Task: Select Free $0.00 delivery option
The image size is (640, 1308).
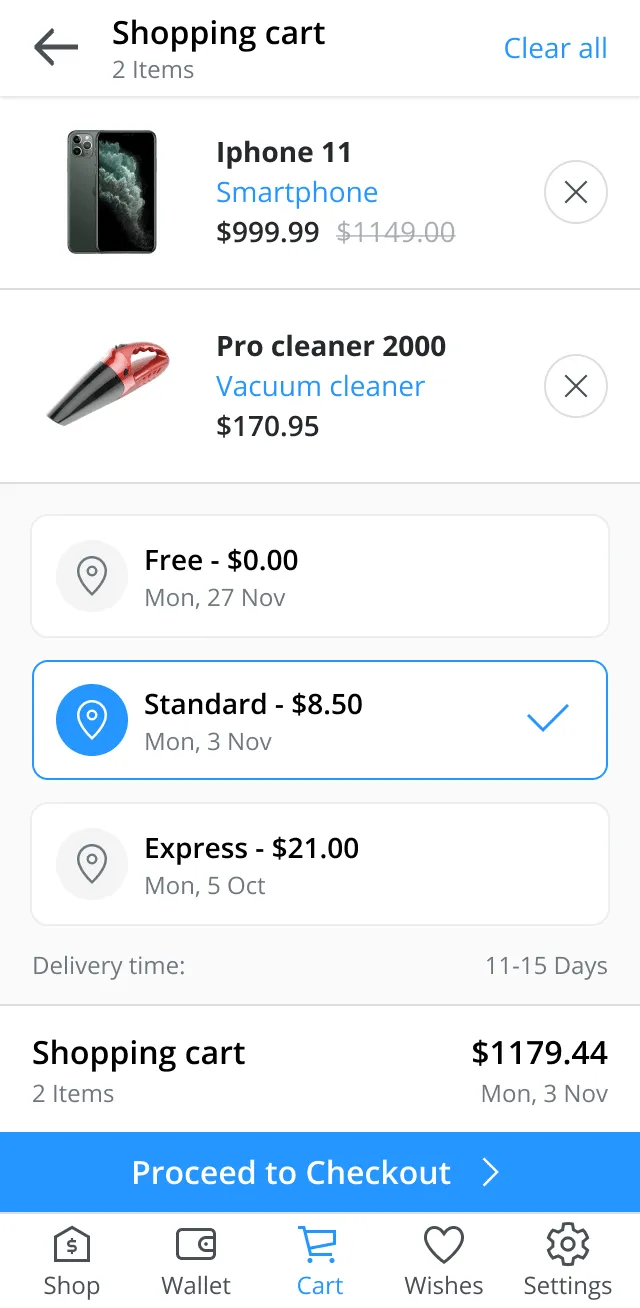Action: click(x=320, y=576)
